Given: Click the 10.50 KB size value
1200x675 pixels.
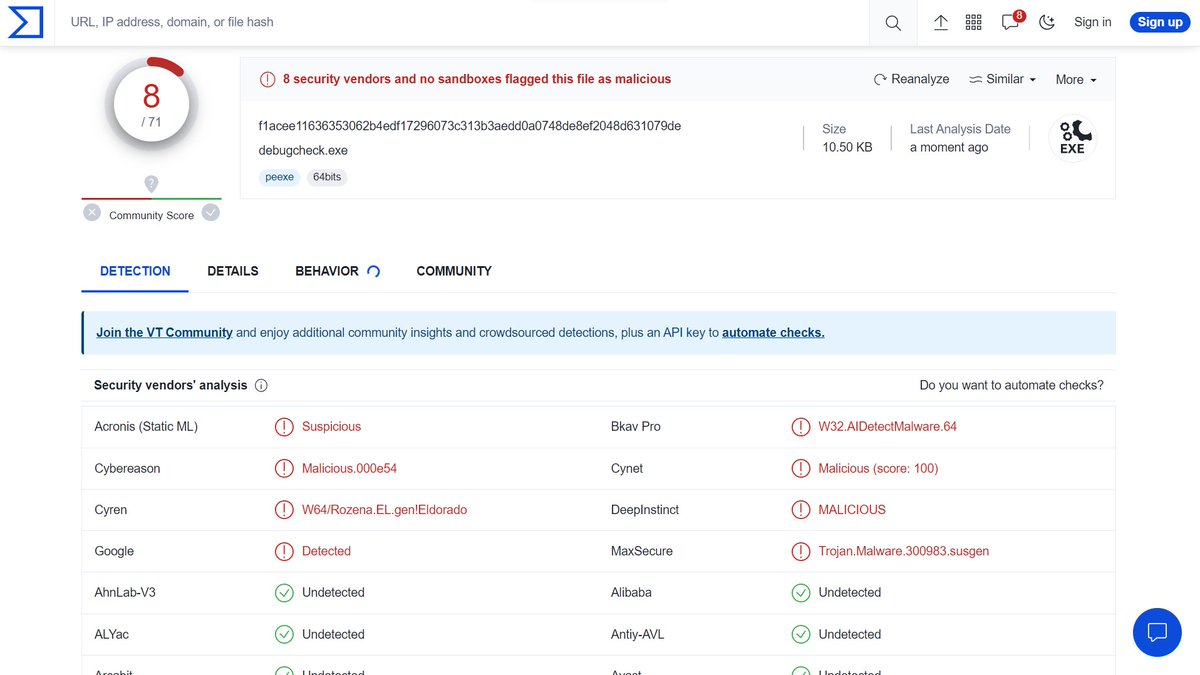Looking at the screenshot, I should [847, 147].
